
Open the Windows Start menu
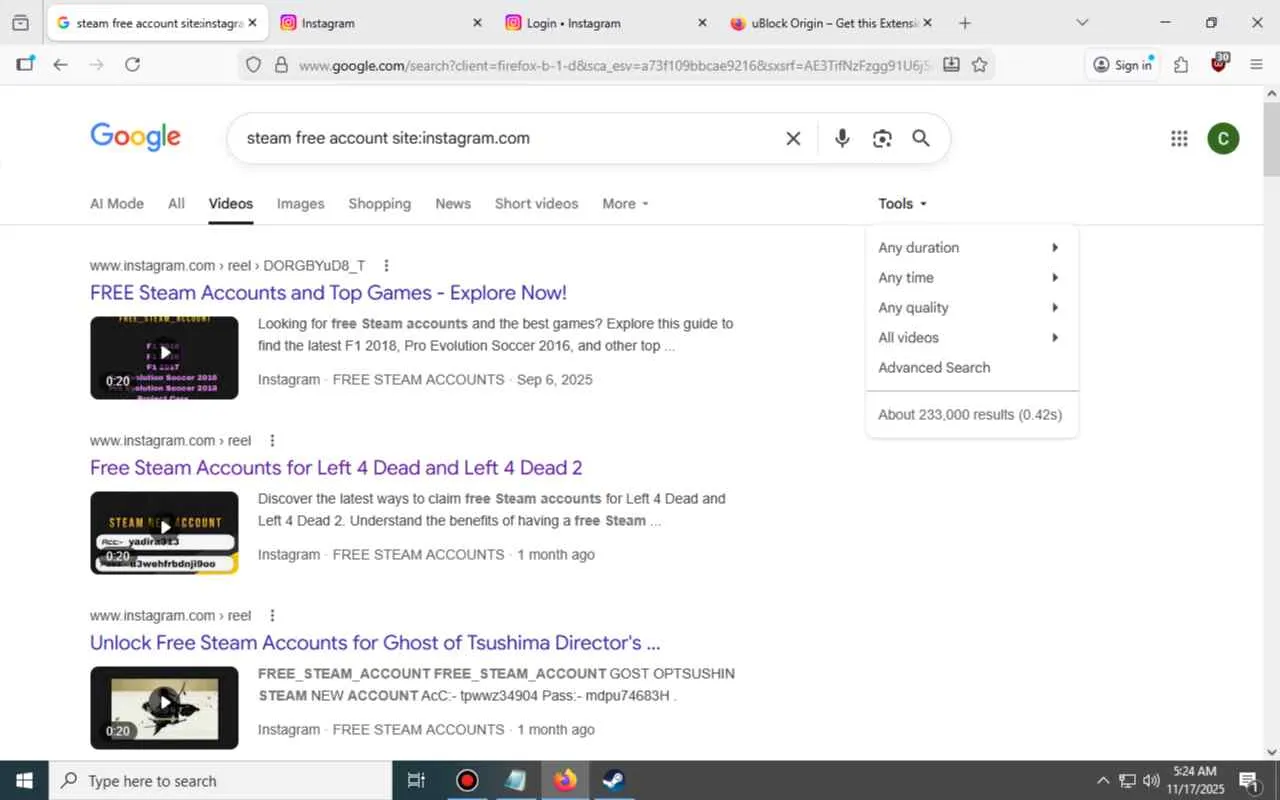(24, 781)
